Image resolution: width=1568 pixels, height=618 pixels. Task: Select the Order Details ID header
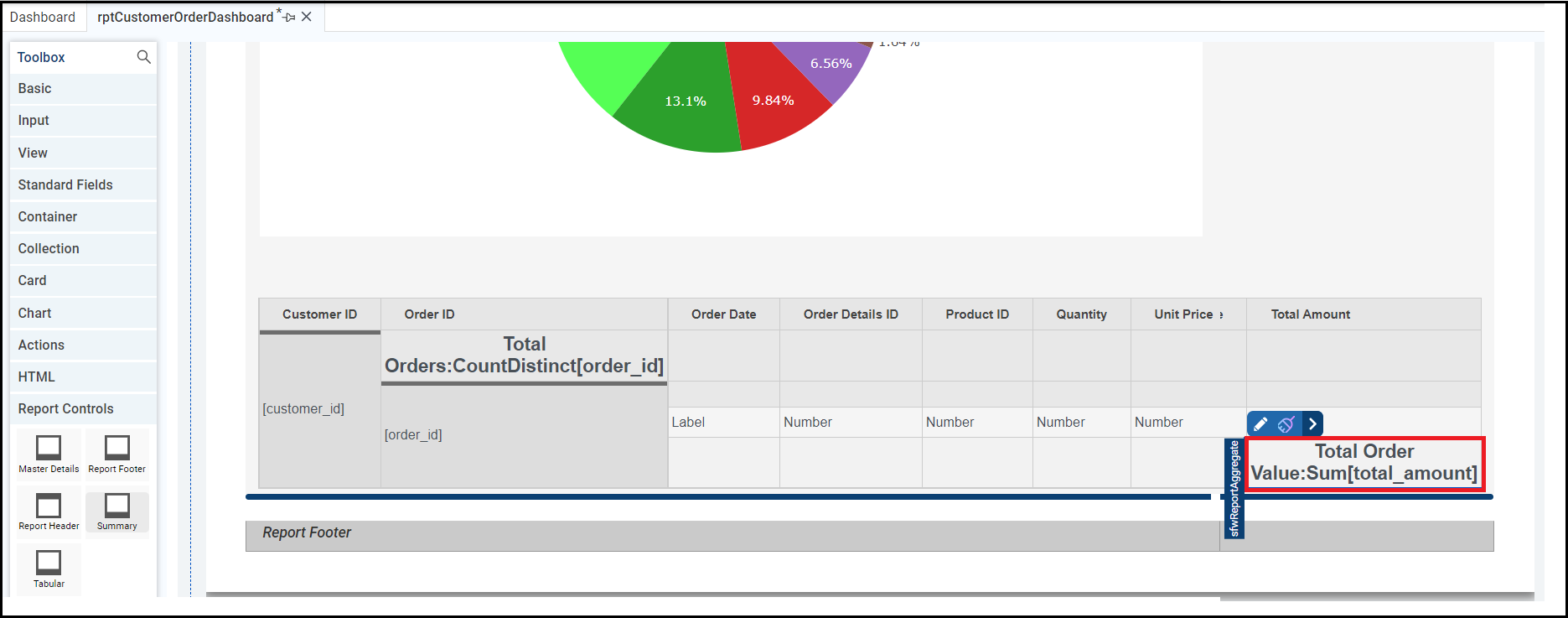point(851,314)
